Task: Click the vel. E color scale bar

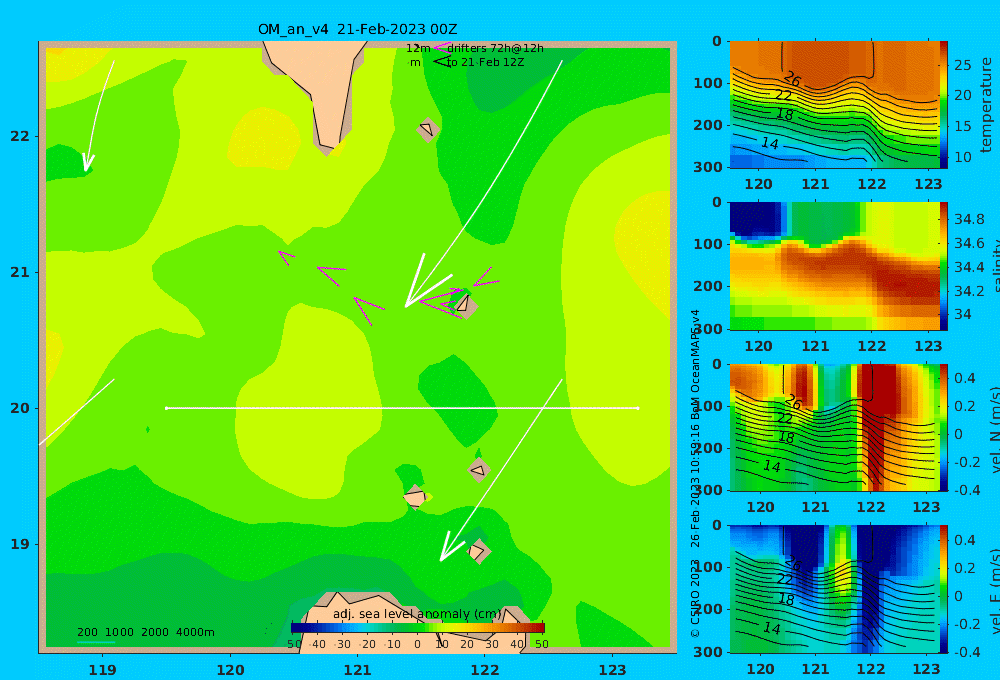Action: click(944, 589)
